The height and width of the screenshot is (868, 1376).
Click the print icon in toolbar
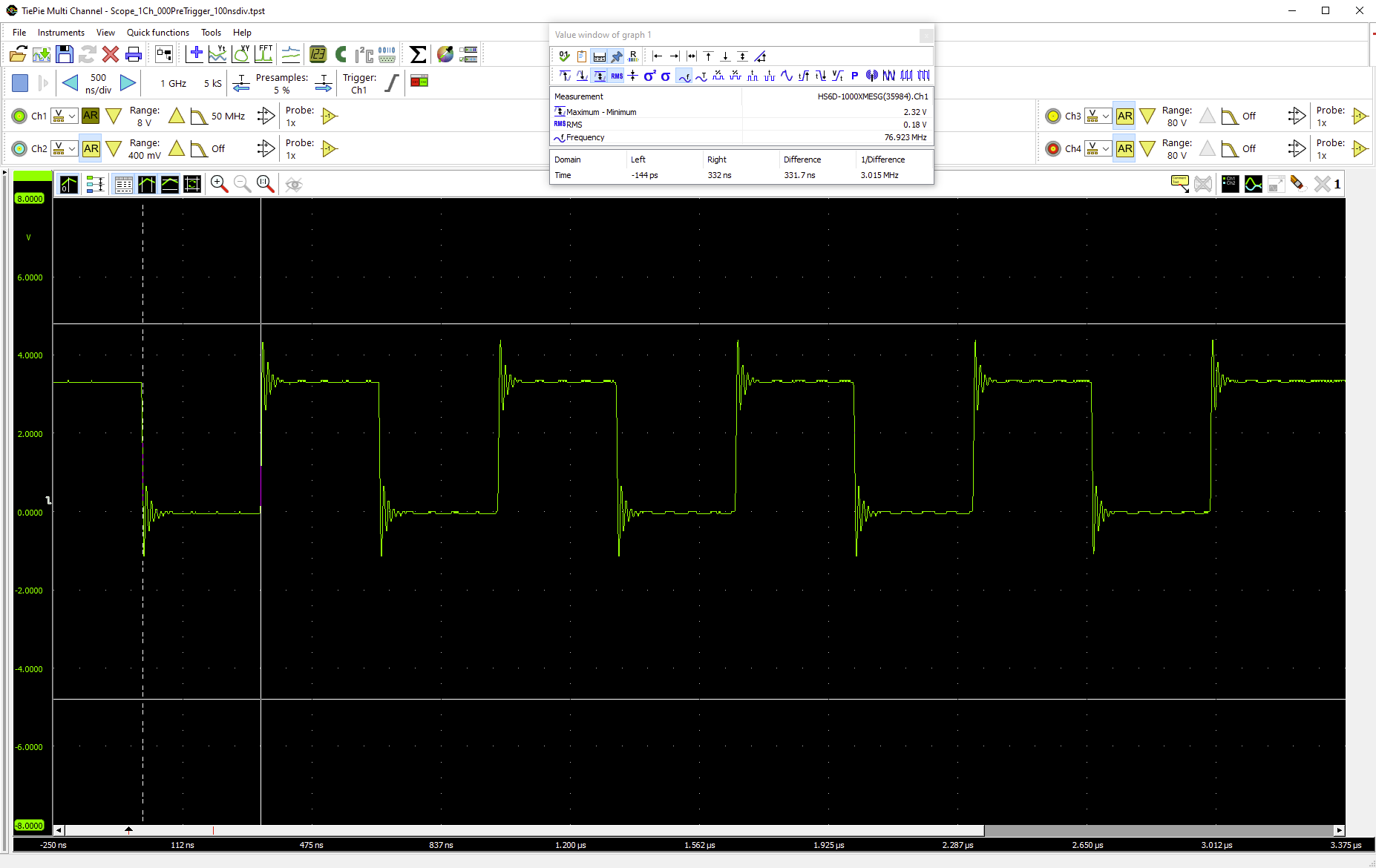click(134, 54)
